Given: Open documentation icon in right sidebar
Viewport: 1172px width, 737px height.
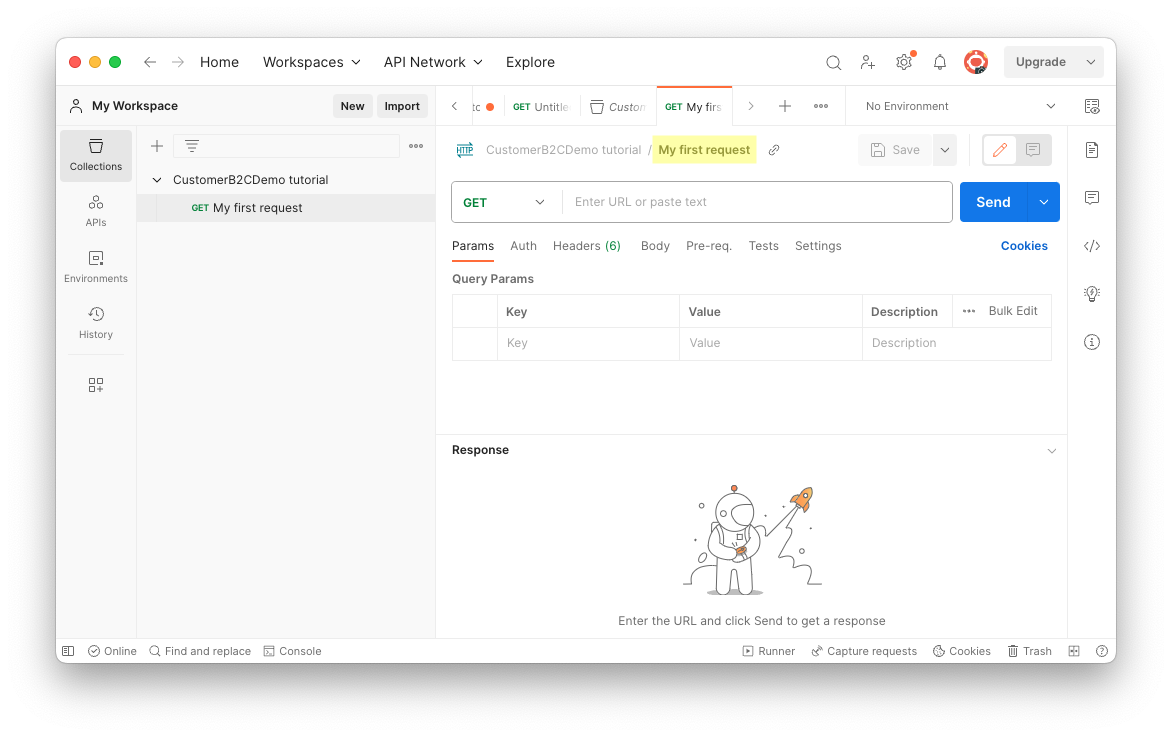Looking at the screenshot, I should pos(1092,150).
